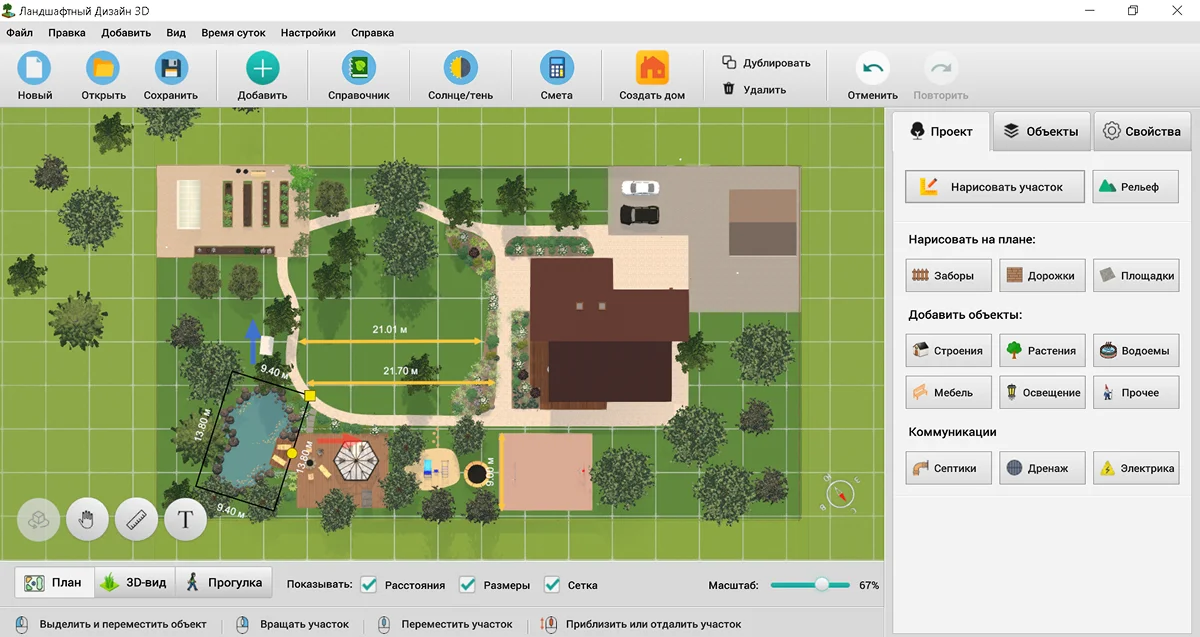This screenshot has height=637, width=1200.
Task: Uncheck the Расстояния checkbox
Action: point(369,584)
